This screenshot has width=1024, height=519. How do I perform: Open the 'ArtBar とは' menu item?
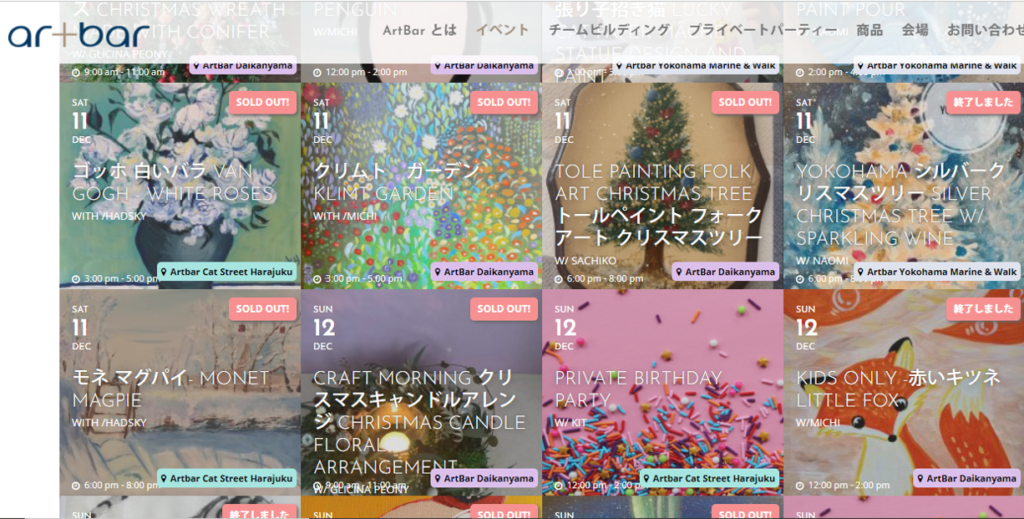(419, 30)
